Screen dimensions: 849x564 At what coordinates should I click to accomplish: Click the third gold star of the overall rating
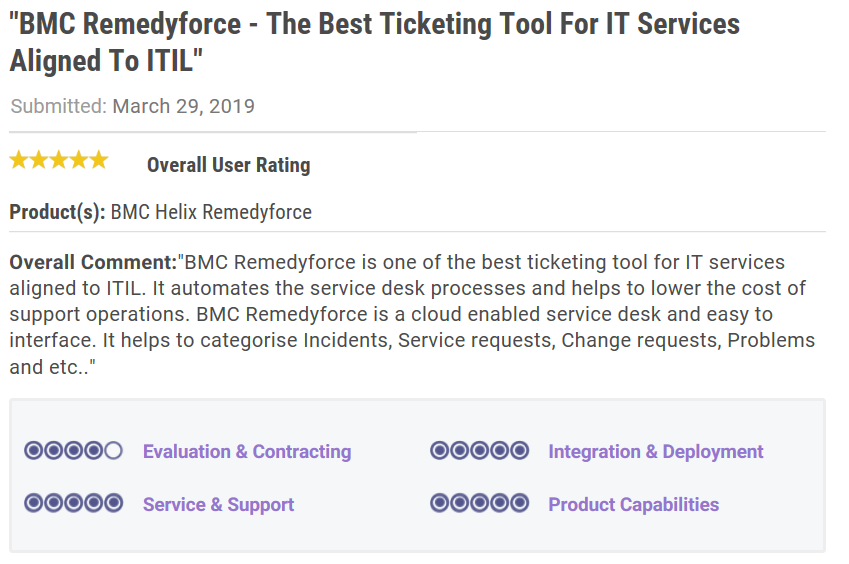[59, 160]
